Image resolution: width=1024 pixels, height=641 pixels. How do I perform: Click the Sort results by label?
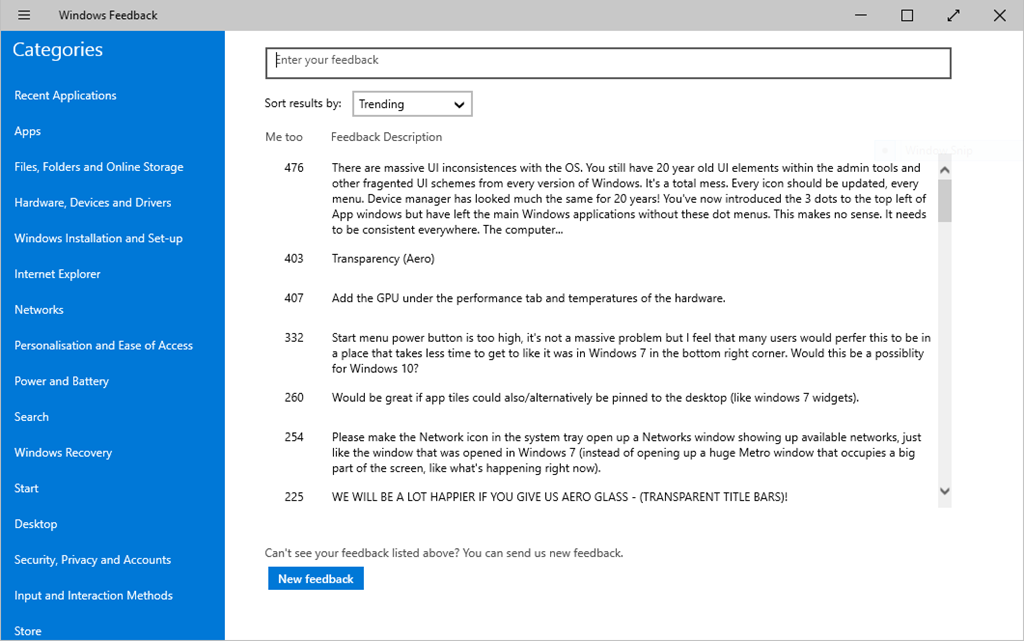click(x=303, y=103)
